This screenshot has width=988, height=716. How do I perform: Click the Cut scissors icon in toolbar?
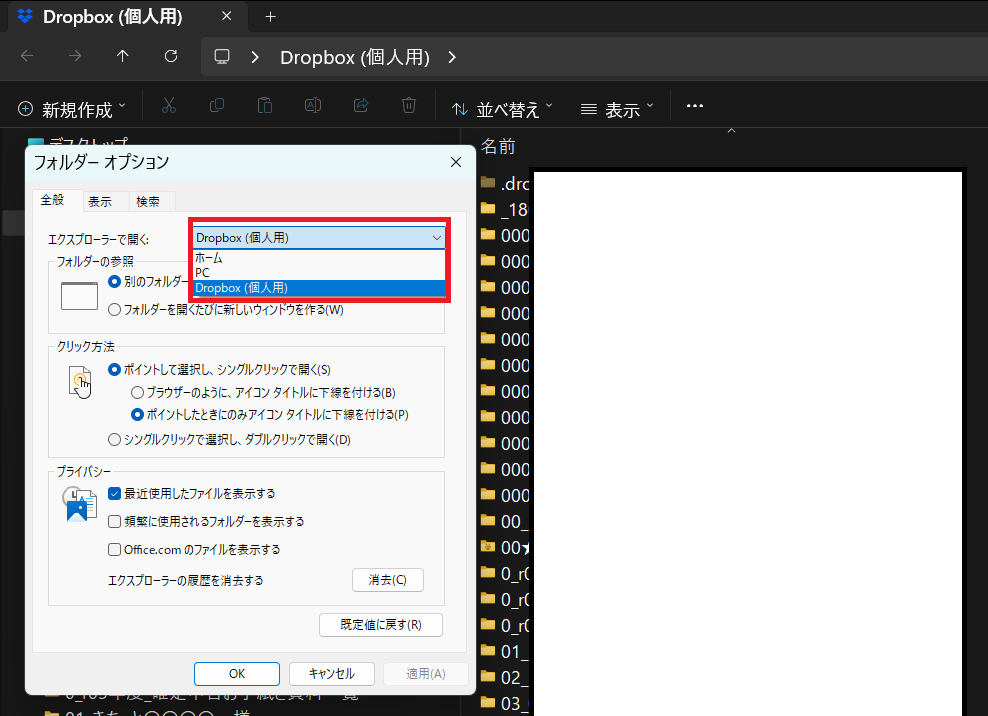(168, 106)
